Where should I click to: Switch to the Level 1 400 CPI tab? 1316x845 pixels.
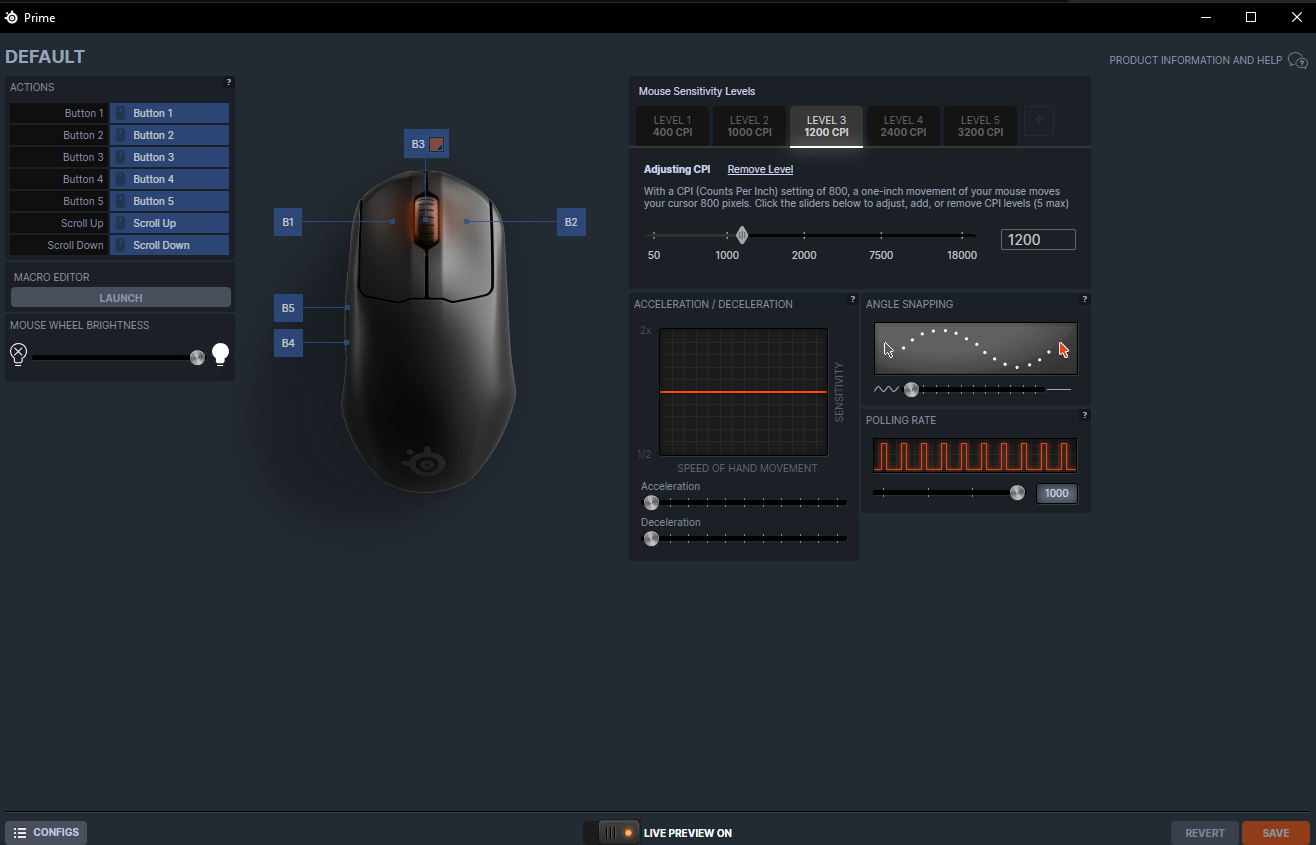click(x=672, y=126)
